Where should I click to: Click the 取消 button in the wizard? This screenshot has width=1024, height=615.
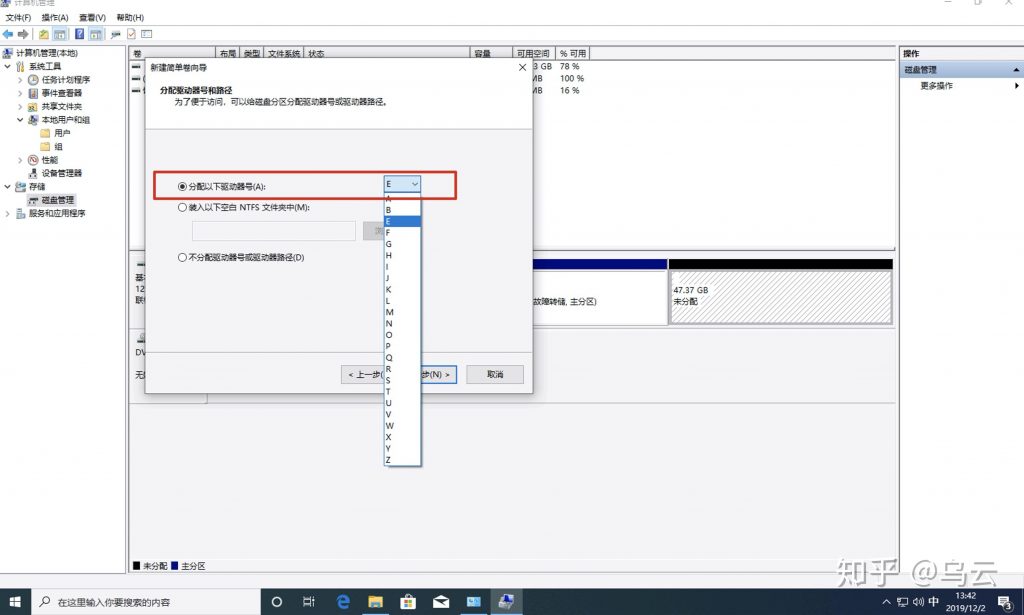pyautogui.click(x=495, y=374)
